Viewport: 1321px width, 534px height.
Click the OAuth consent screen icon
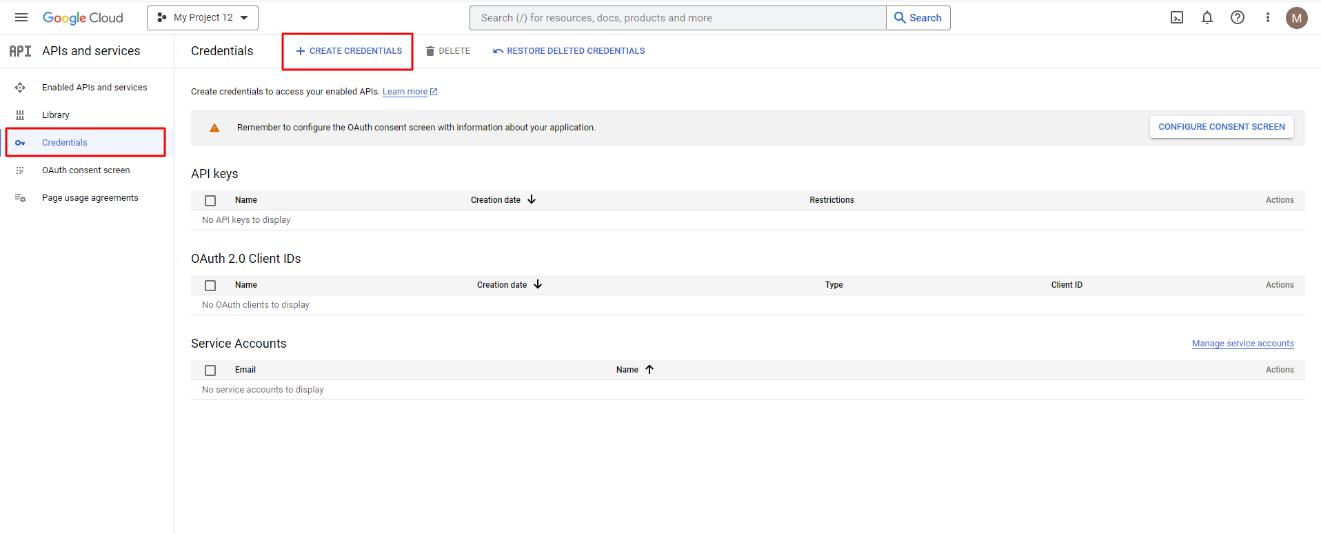click(20, 170)
